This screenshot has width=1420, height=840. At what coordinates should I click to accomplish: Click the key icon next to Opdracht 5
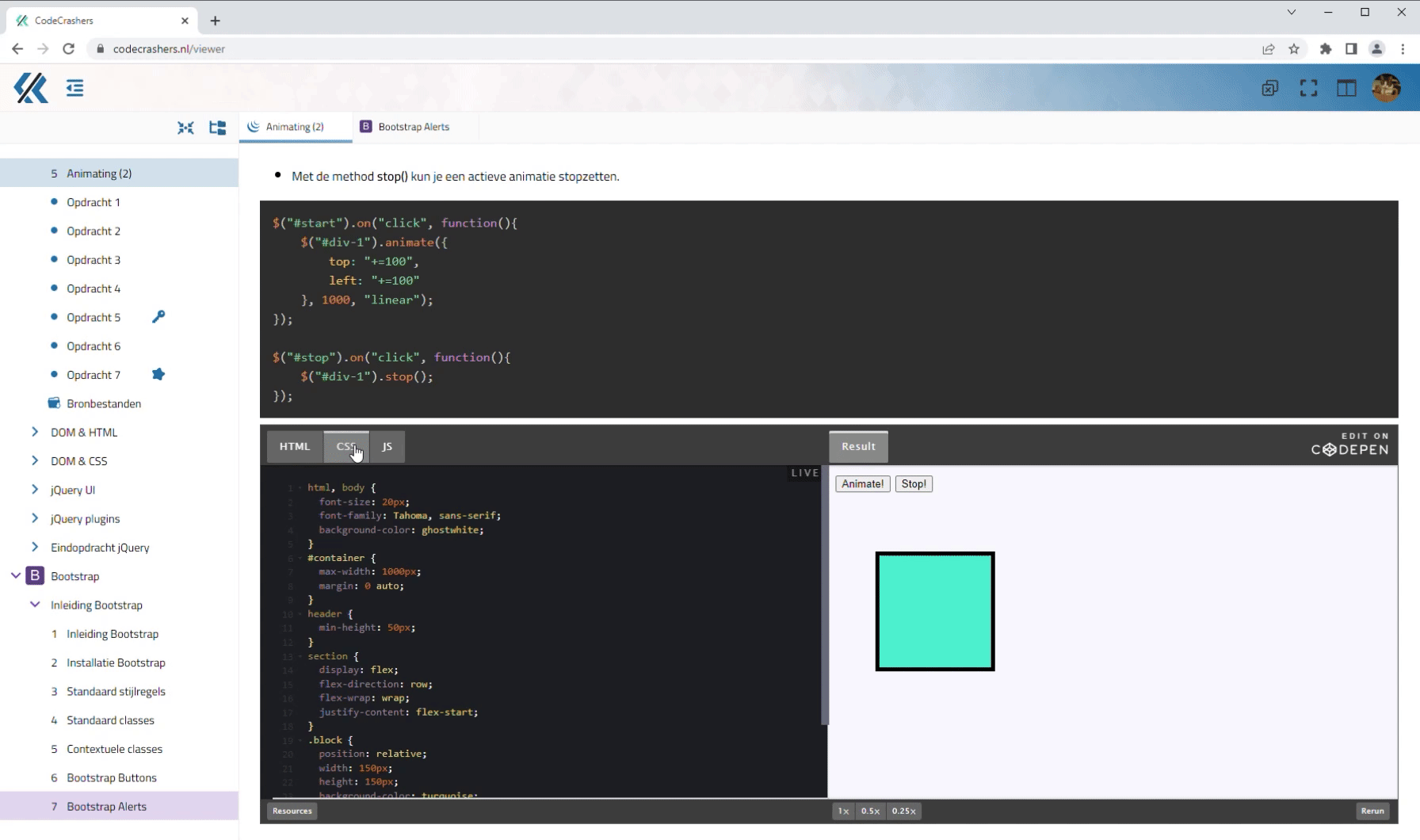click(158, 317)
